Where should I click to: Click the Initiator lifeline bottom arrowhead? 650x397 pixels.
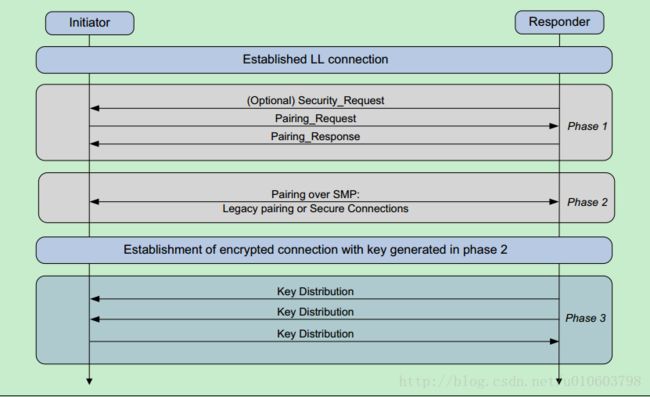pyautogui.click(x=89, y=381)
